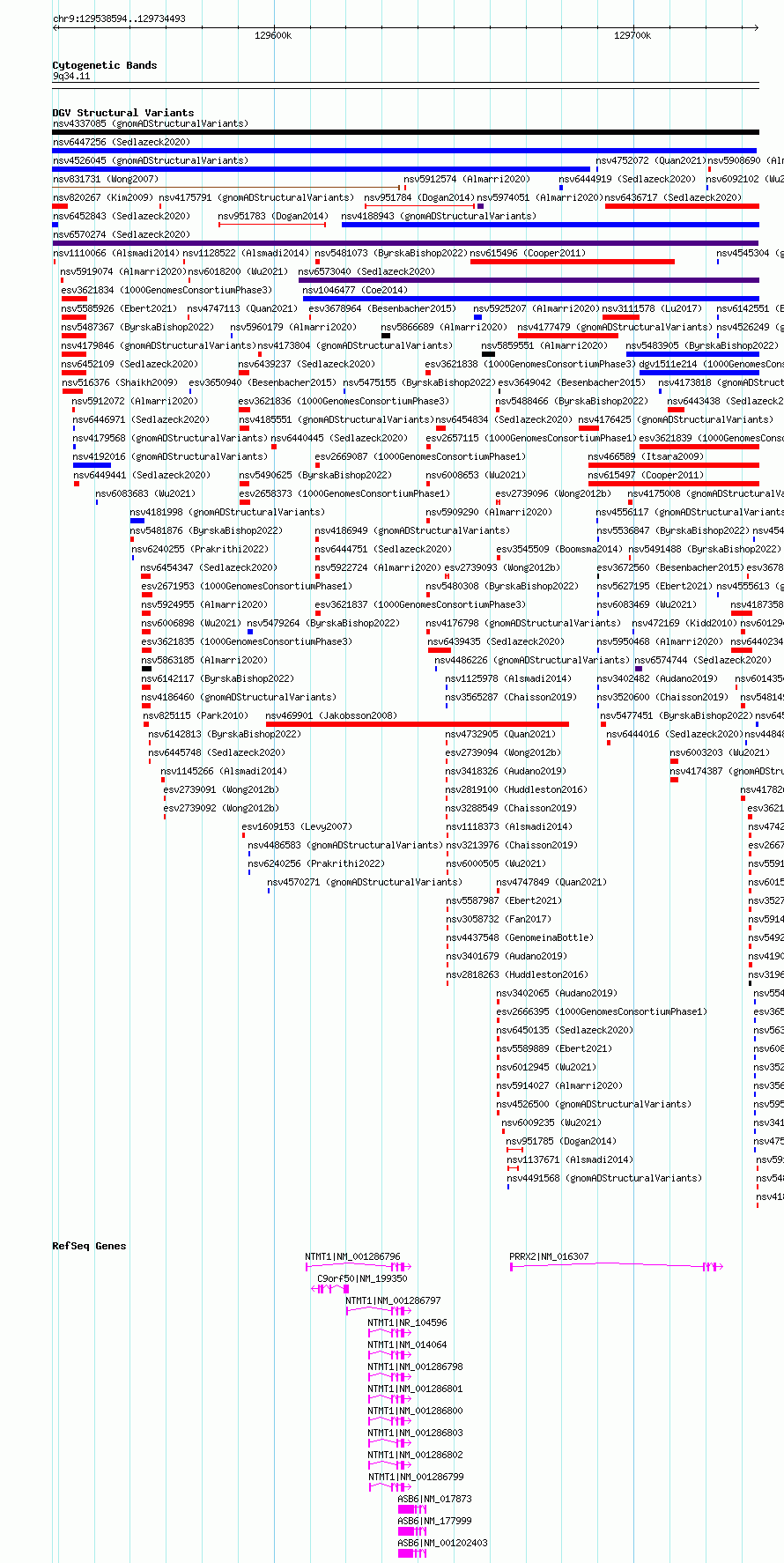Click the 129600k ruler position label

273,35
